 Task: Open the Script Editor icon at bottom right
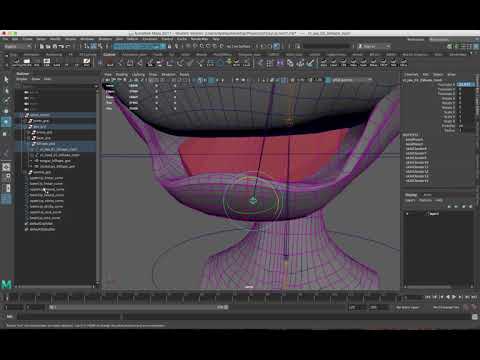click(x=475, y=317)
